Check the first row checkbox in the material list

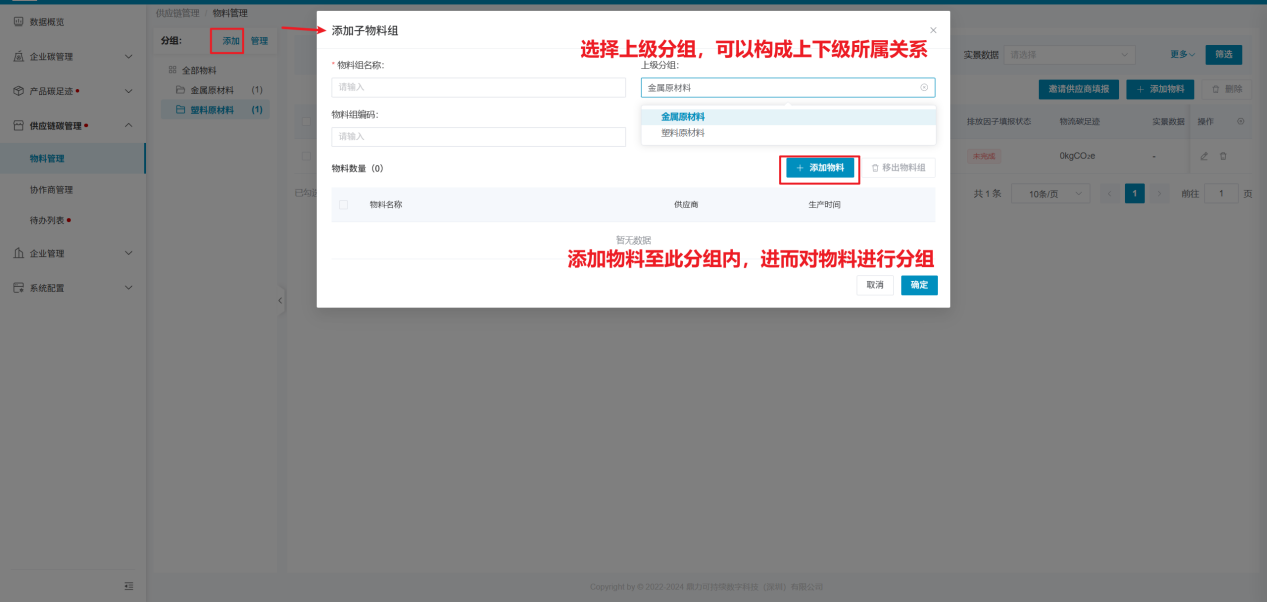point(307,156)
